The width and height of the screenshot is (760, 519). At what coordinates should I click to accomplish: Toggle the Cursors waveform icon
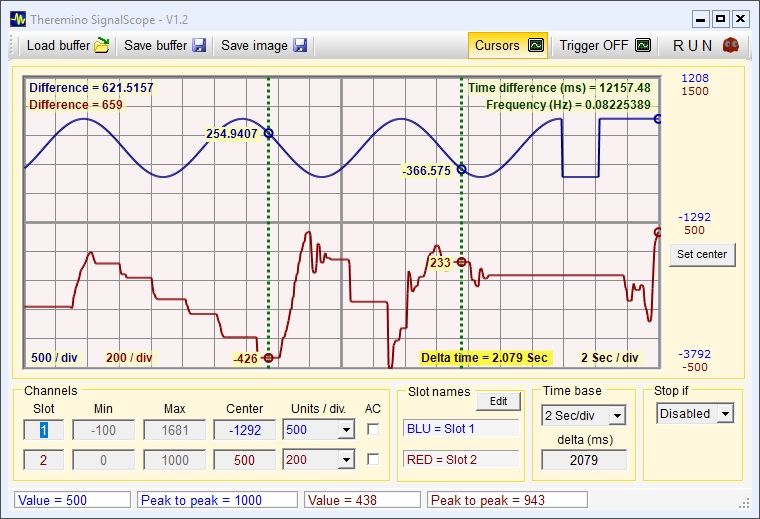[536, 45]
